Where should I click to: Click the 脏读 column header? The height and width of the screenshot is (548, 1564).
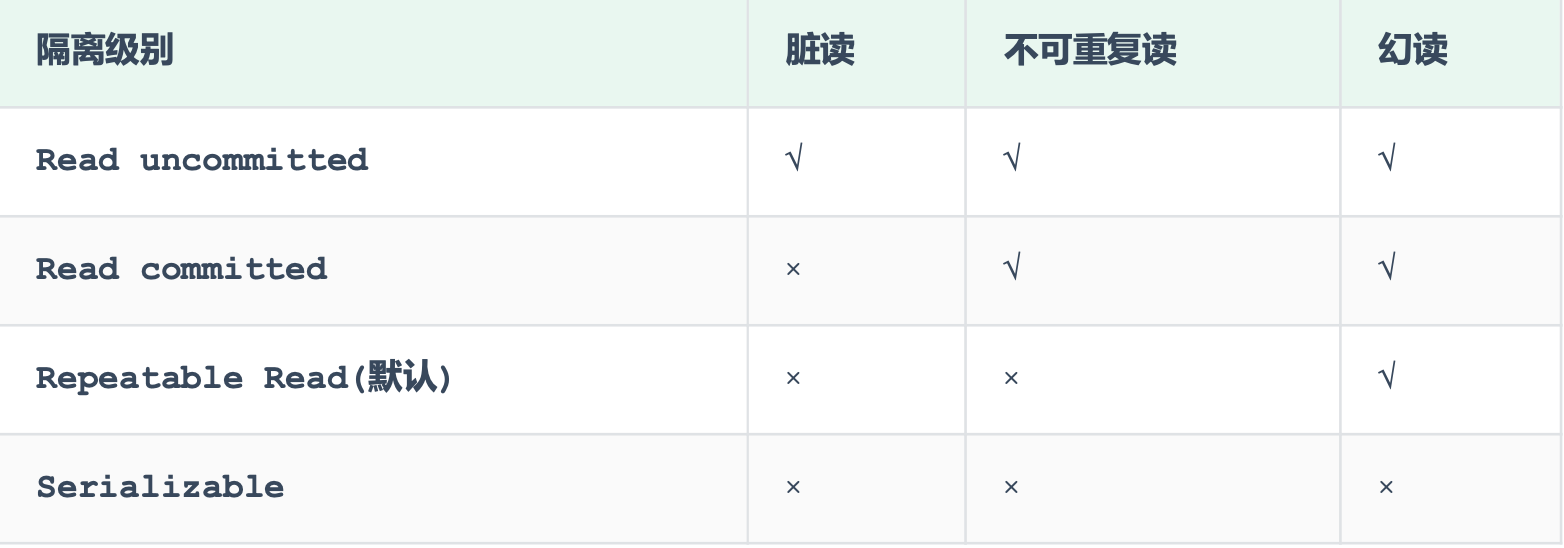pos(820,51)
